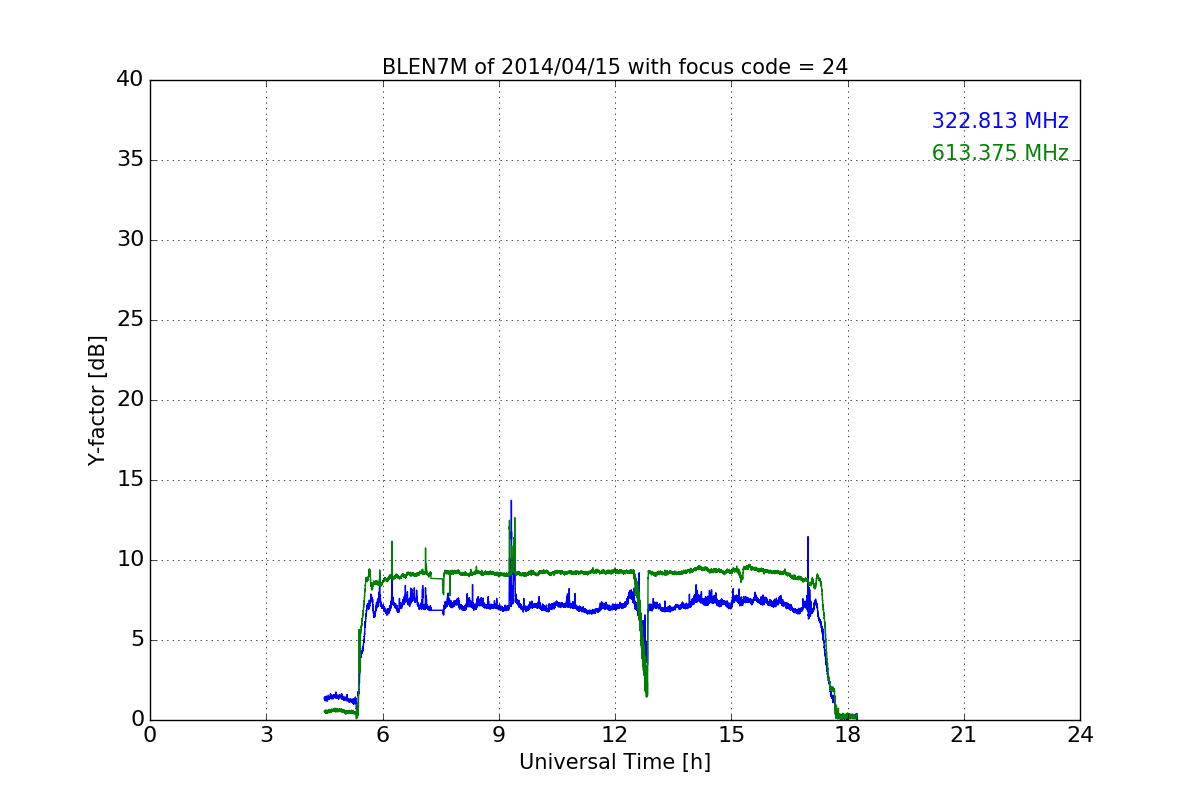Click x-axis tick label 3
Viewport: 1200px width, 800px height.
point(266,734)
